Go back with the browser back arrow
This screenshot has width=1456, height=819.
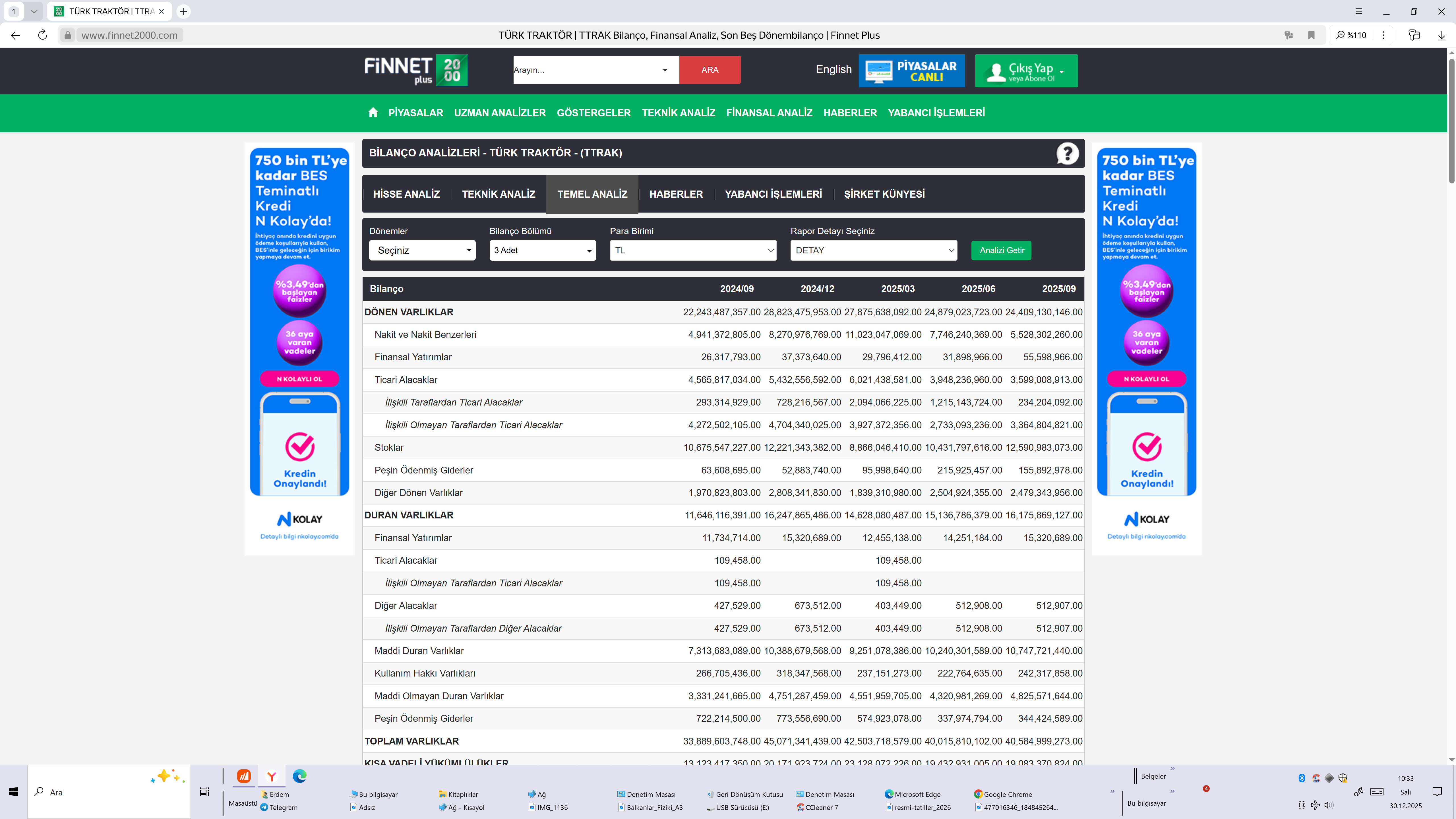[15, 35]
